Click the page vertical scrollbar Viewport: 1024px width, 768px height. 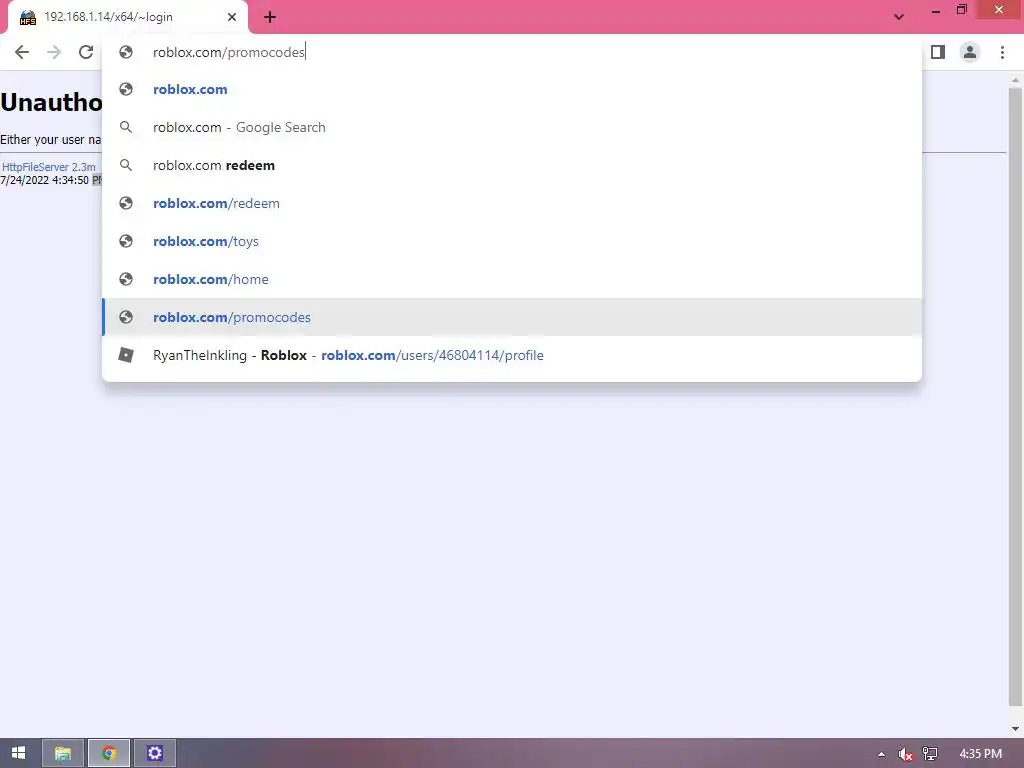(1015, 397)
